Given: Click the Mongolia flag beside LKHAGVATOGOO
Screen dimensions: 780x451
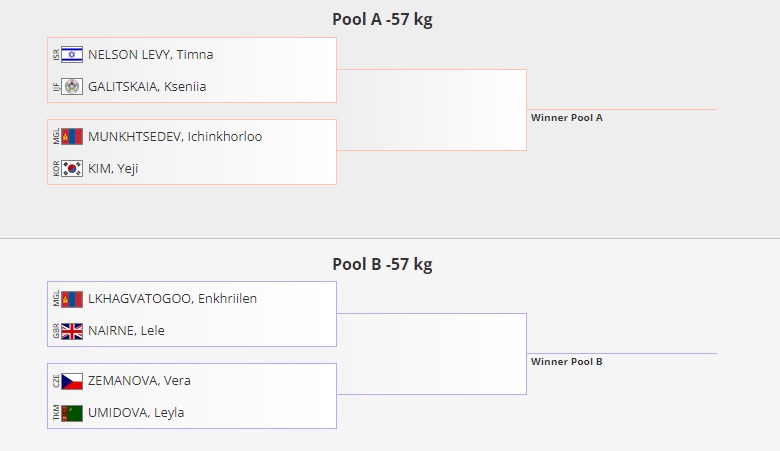Looking at the screenshot, I should point(72,299).
